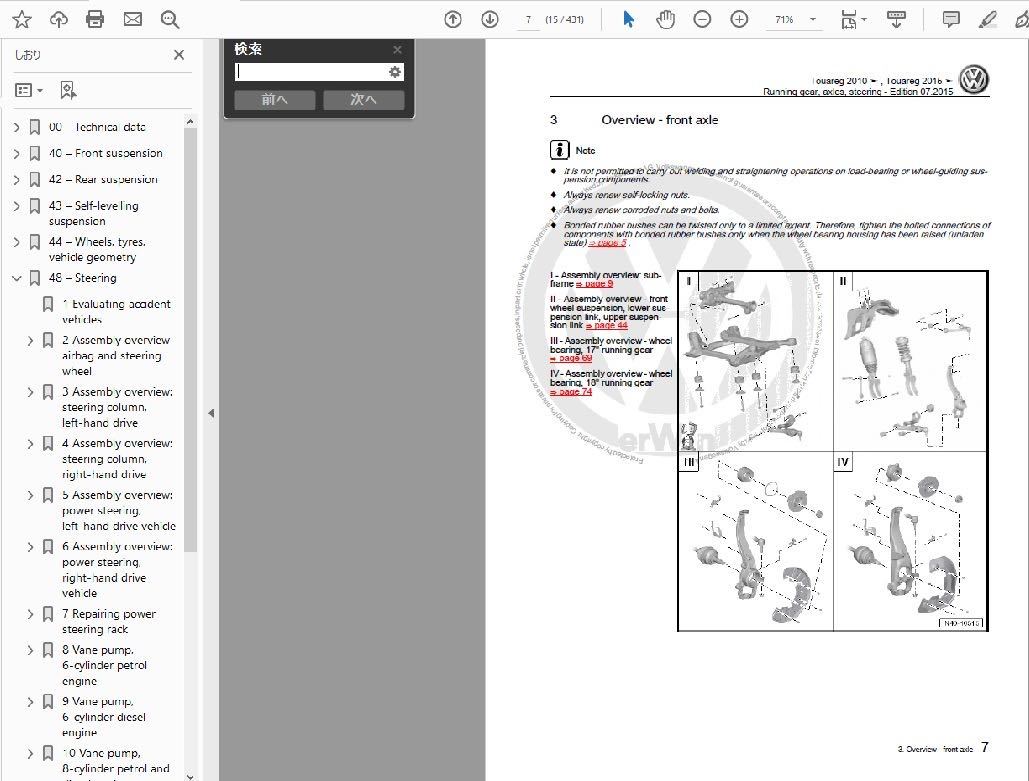
Task: Go to previous page arrow
Action: pos(453,20)
